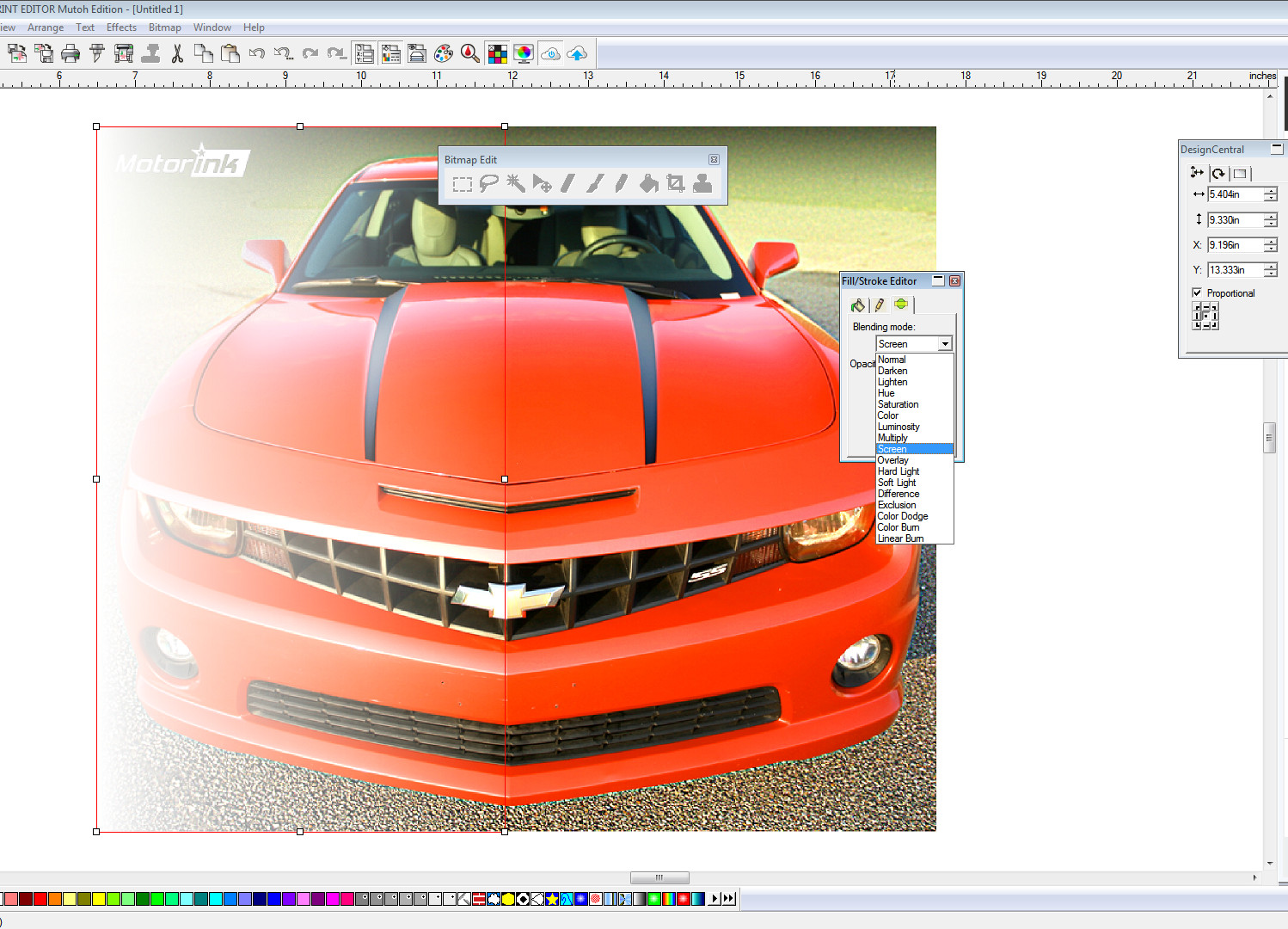The height and width of the screenshot is (929, 1288).
Task: Click the Paste clipboard icon
Action: 230,54
